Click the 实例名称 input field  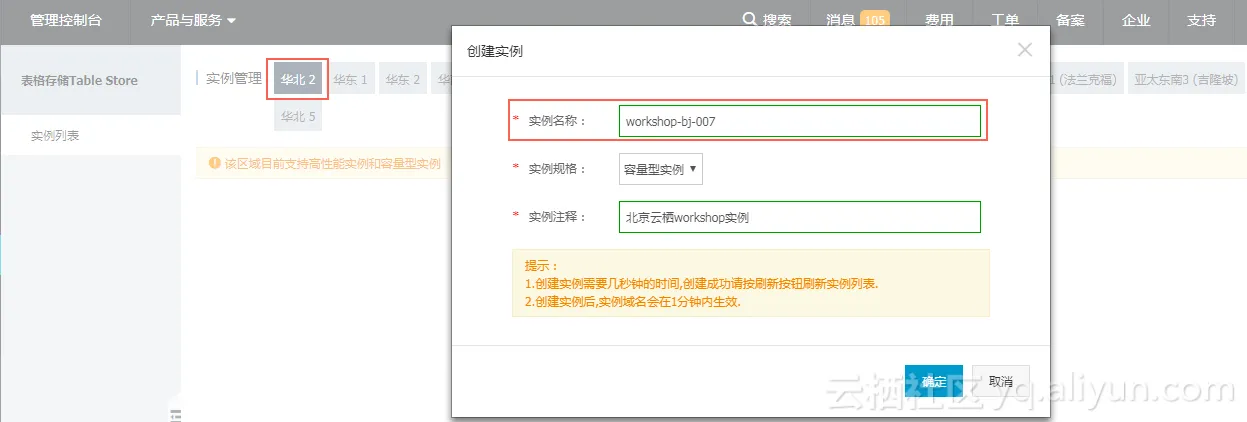[x=800, y=121]
